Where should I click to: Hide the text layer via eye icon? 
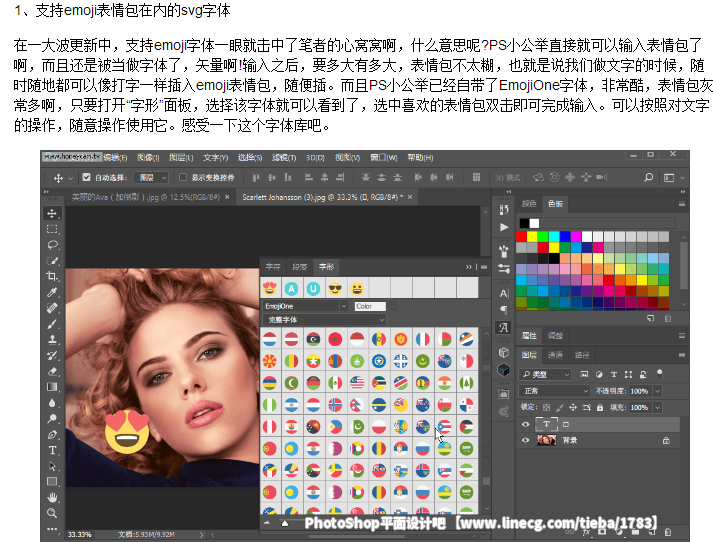[526, 424]
